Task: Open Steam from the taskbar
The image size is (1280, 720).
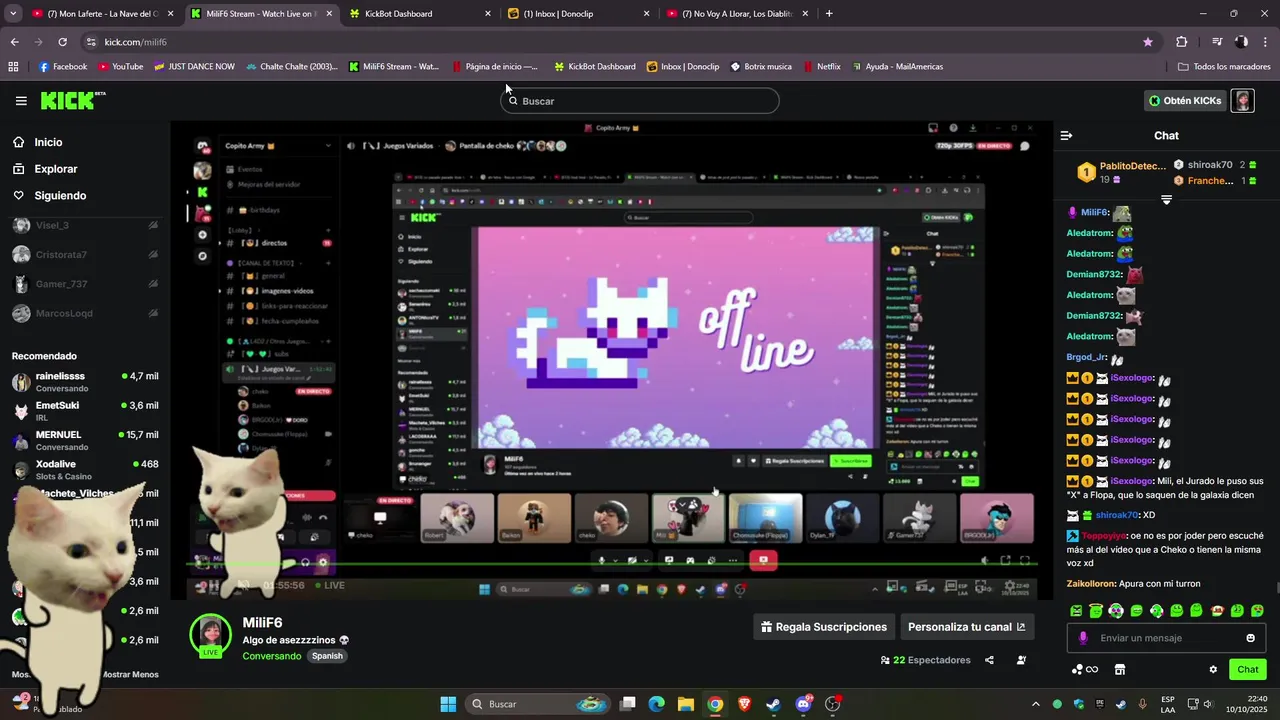Action: [773, 704]
